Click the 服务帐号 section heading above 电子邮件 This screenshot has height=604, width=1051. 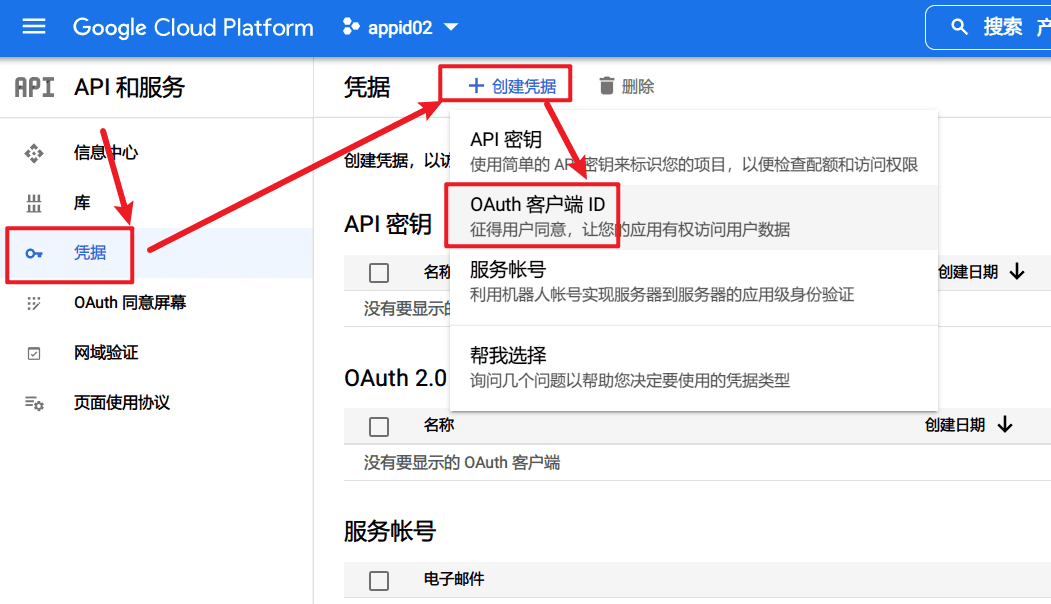[x=390, y=532]
